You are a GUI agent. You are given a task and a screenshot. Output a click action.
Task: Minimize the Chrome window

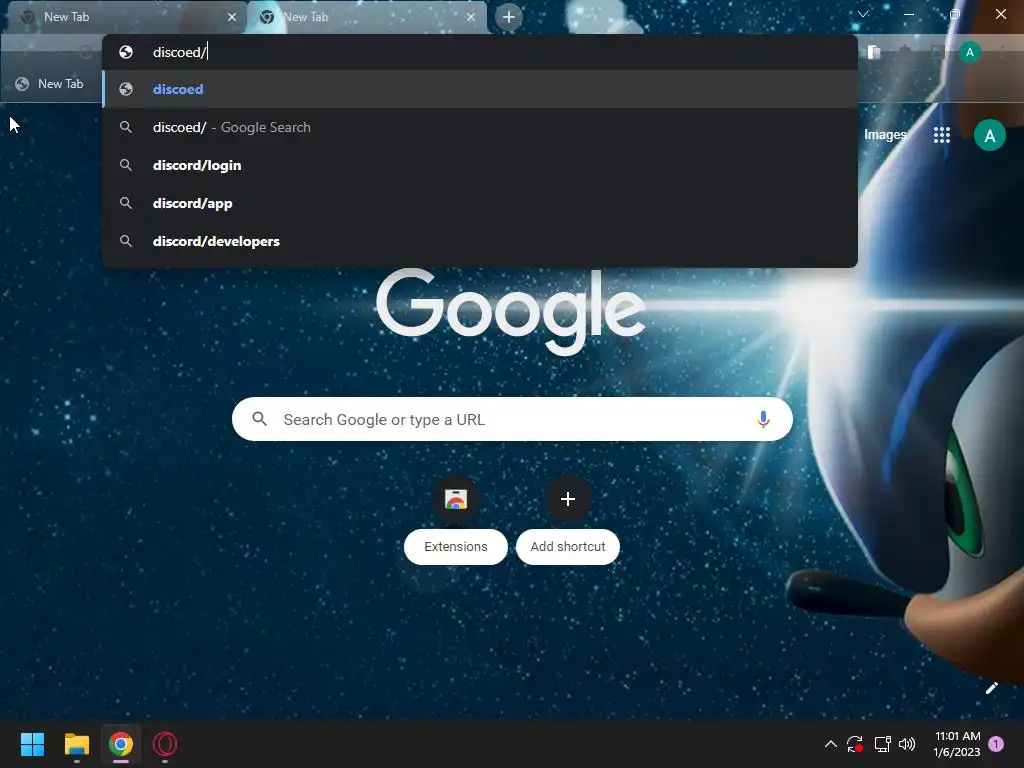click(x=908, y=14)
